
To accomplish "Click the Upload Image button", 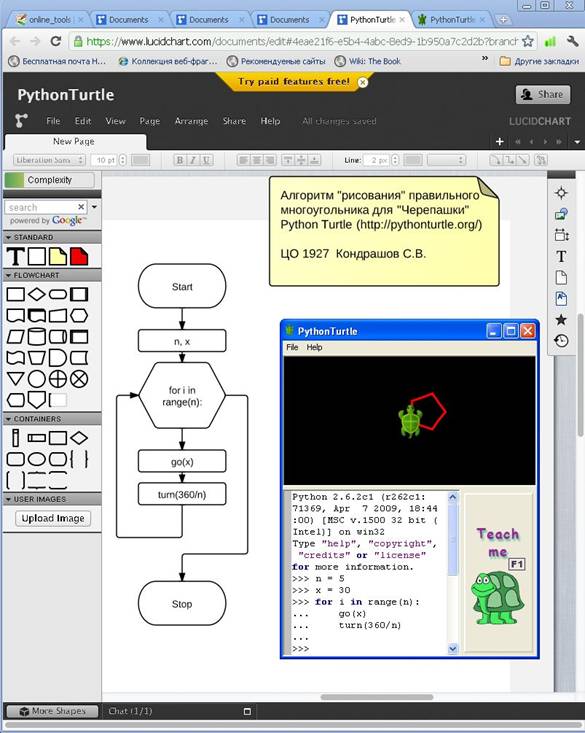I will [x=53, y=518].
